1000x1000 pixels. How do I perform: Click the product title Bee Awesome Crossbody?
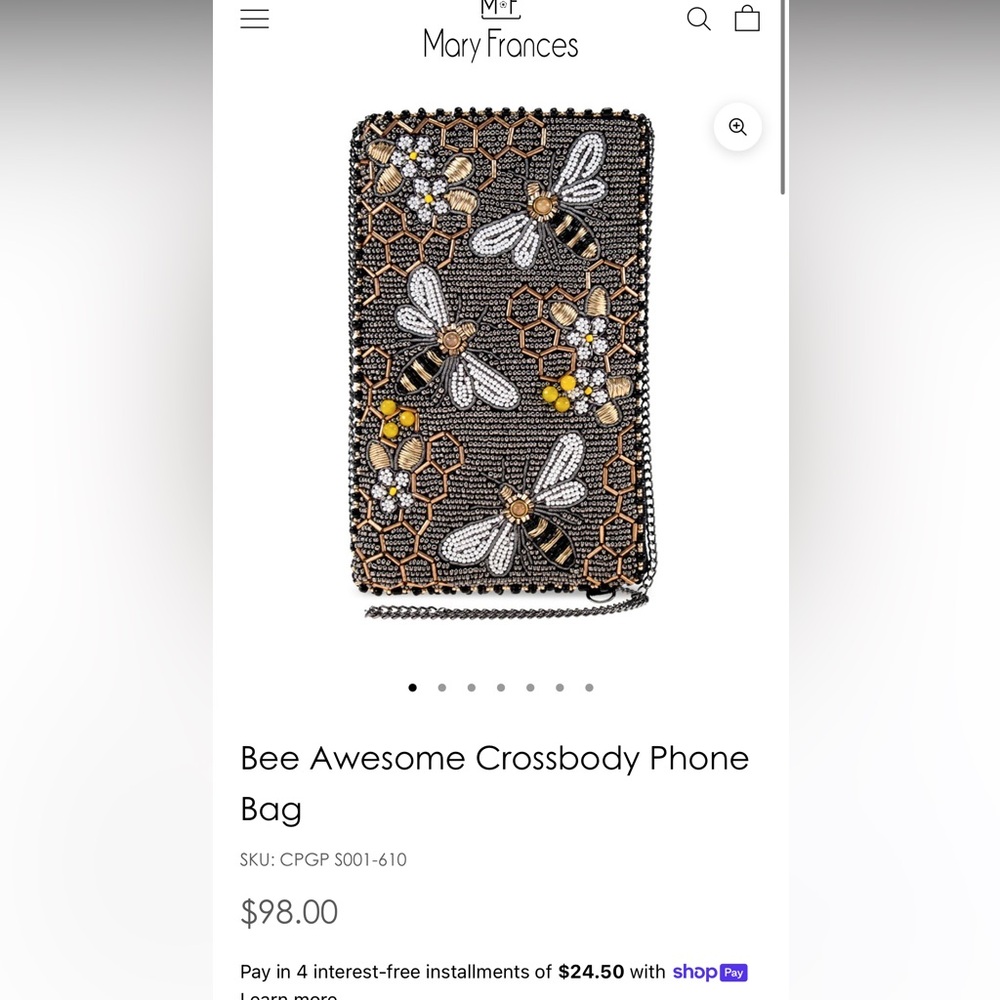click(x=494, y=783)
